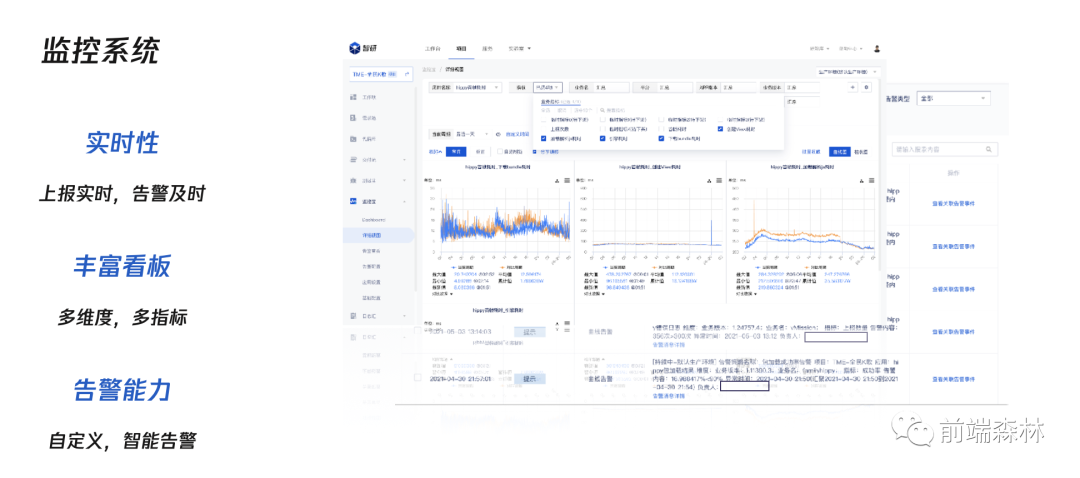Click the gear settings icon in filter bar
This screenshot has width=1080, height=478.
866,87
